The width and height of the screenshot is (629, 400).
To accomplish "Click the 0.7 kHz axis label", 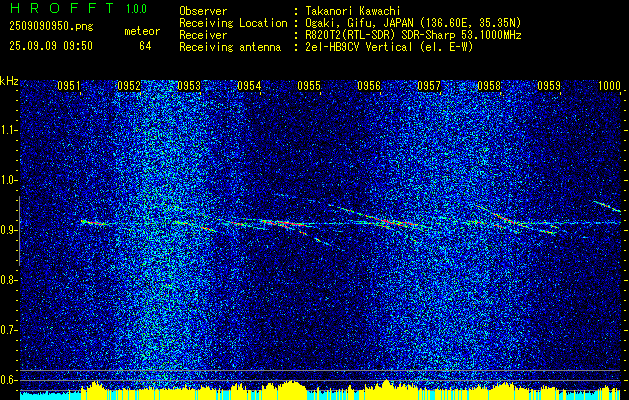I will coord(9,330).
